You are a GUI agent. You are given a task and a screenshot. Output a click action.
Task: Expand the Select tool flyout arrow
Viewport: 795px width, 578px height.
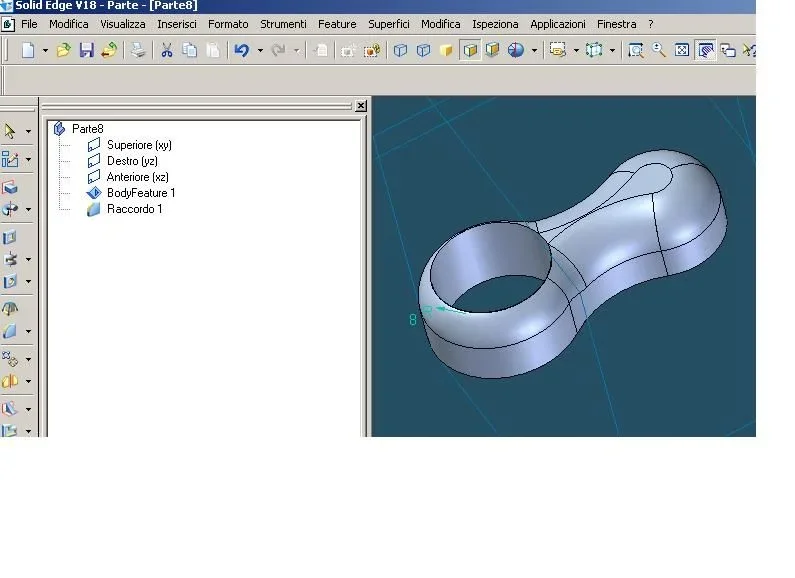coord(28,132)
